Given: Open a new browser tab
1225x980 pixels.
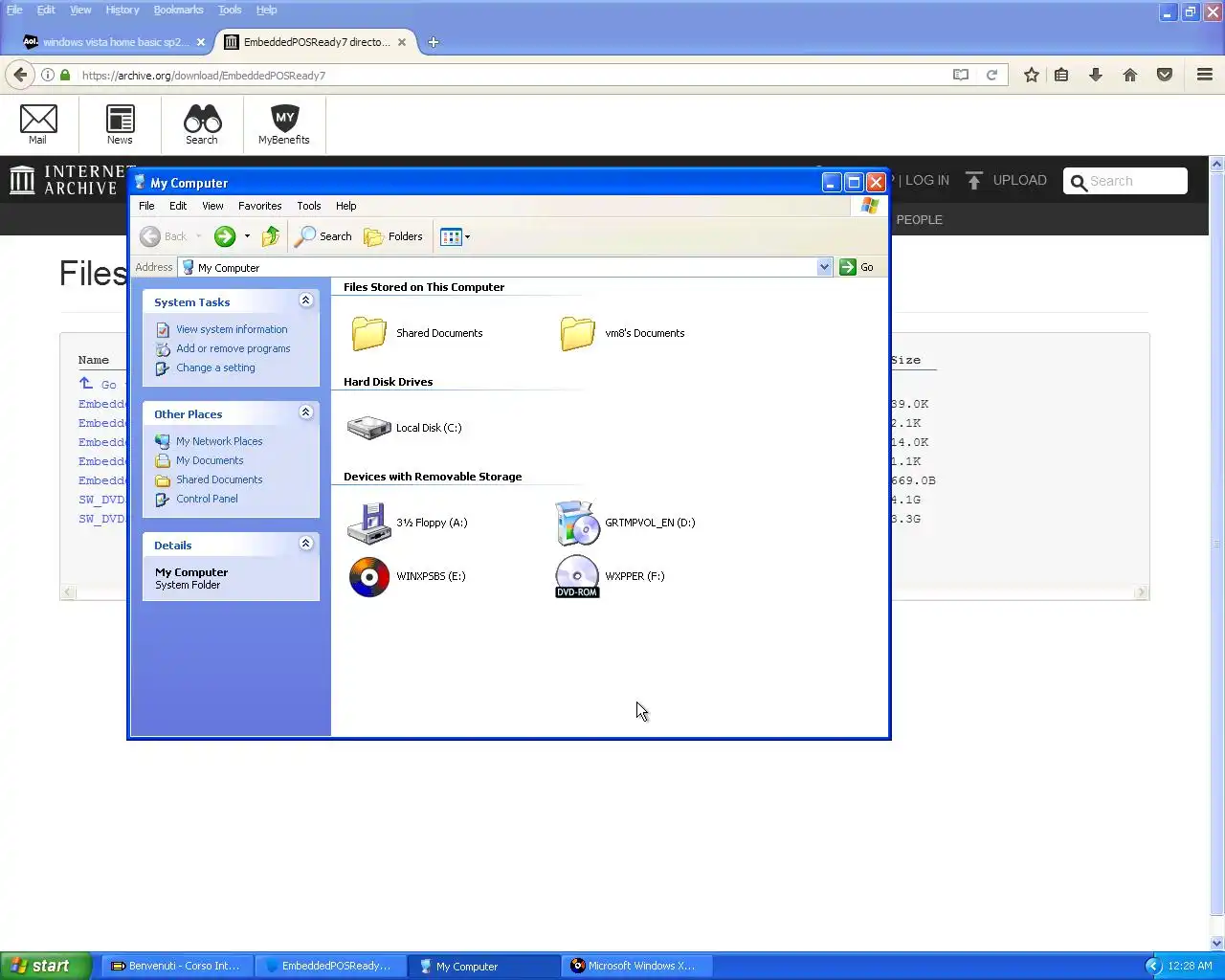Looking at the screenshot, I should pyautogui.click(x=433, y=42).
